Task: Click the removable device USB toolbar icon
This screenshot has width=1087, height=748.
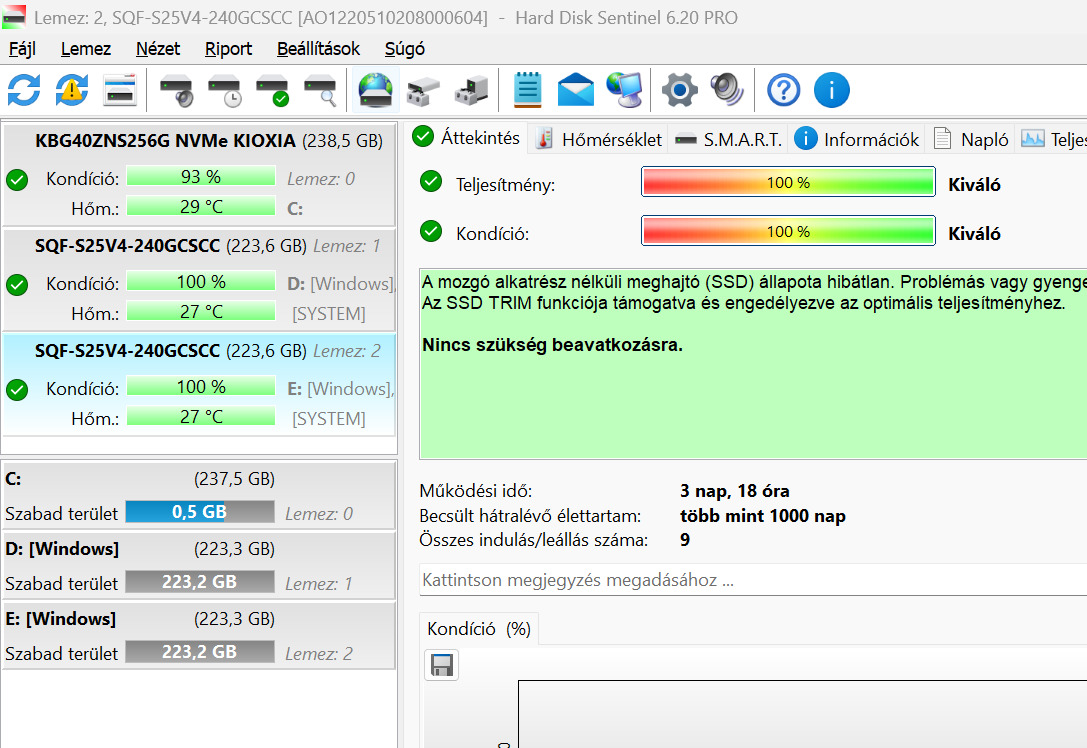Action: (471, 90)
